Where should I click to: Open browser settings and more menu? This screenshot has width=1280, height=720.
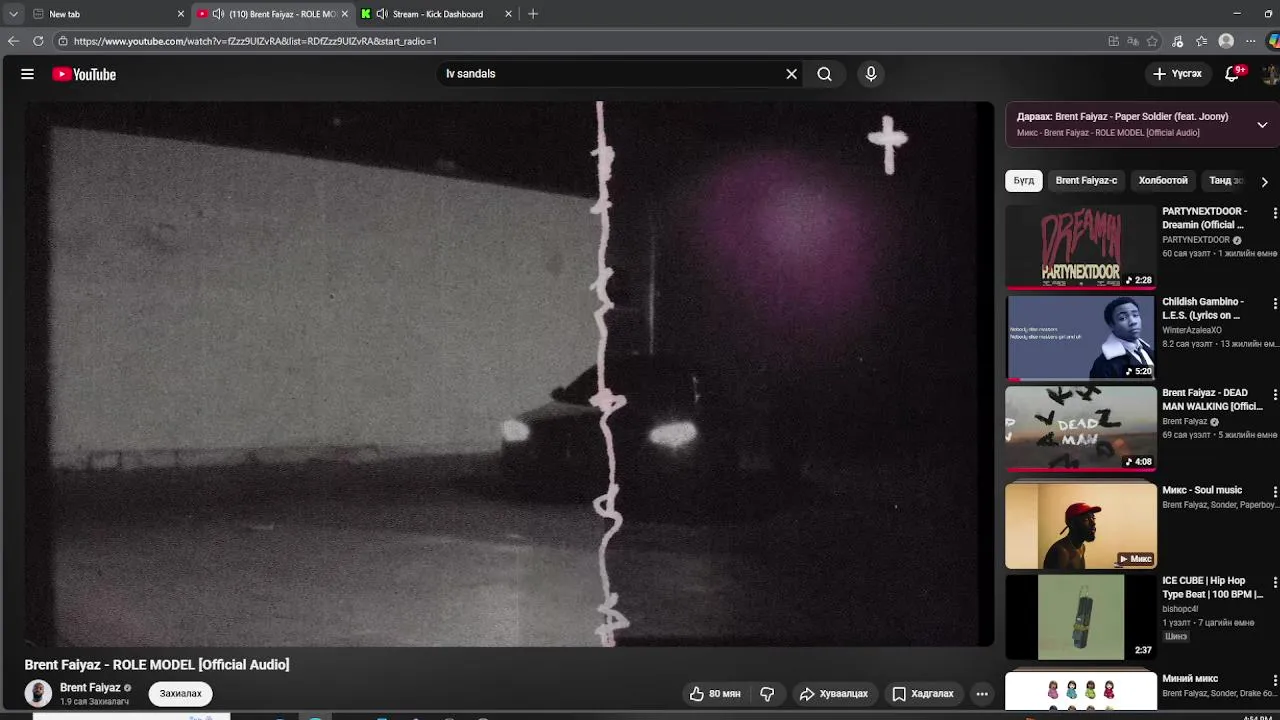pos(1250,41)
